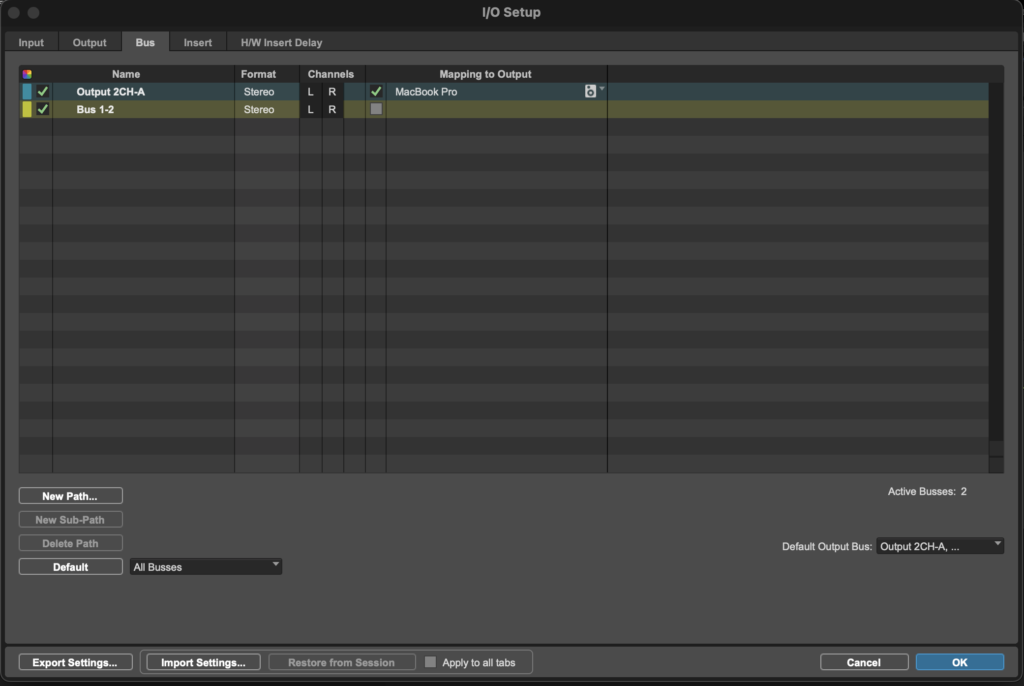Click the R channel of Output 2CH-A
This screenshot has height=686, width=1024.
pyautogui.click(x=332, y=92)
